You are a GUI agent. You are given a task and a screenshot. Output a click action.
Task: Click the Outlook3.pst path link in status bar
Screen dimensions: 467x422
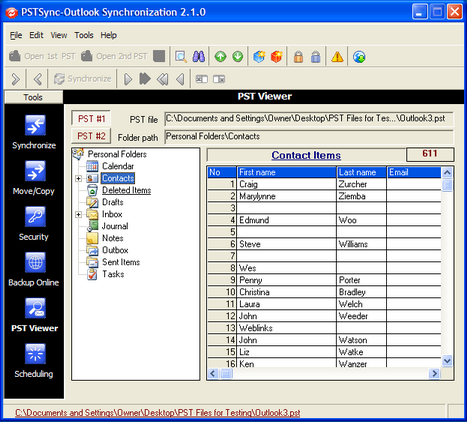158,413
